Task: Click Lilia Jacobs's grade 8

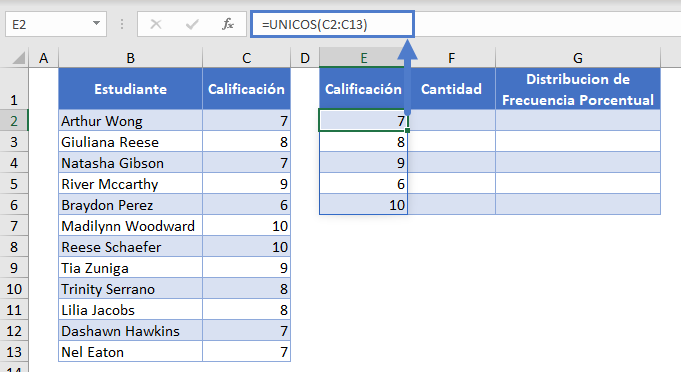Action: [x=246, y=310]
